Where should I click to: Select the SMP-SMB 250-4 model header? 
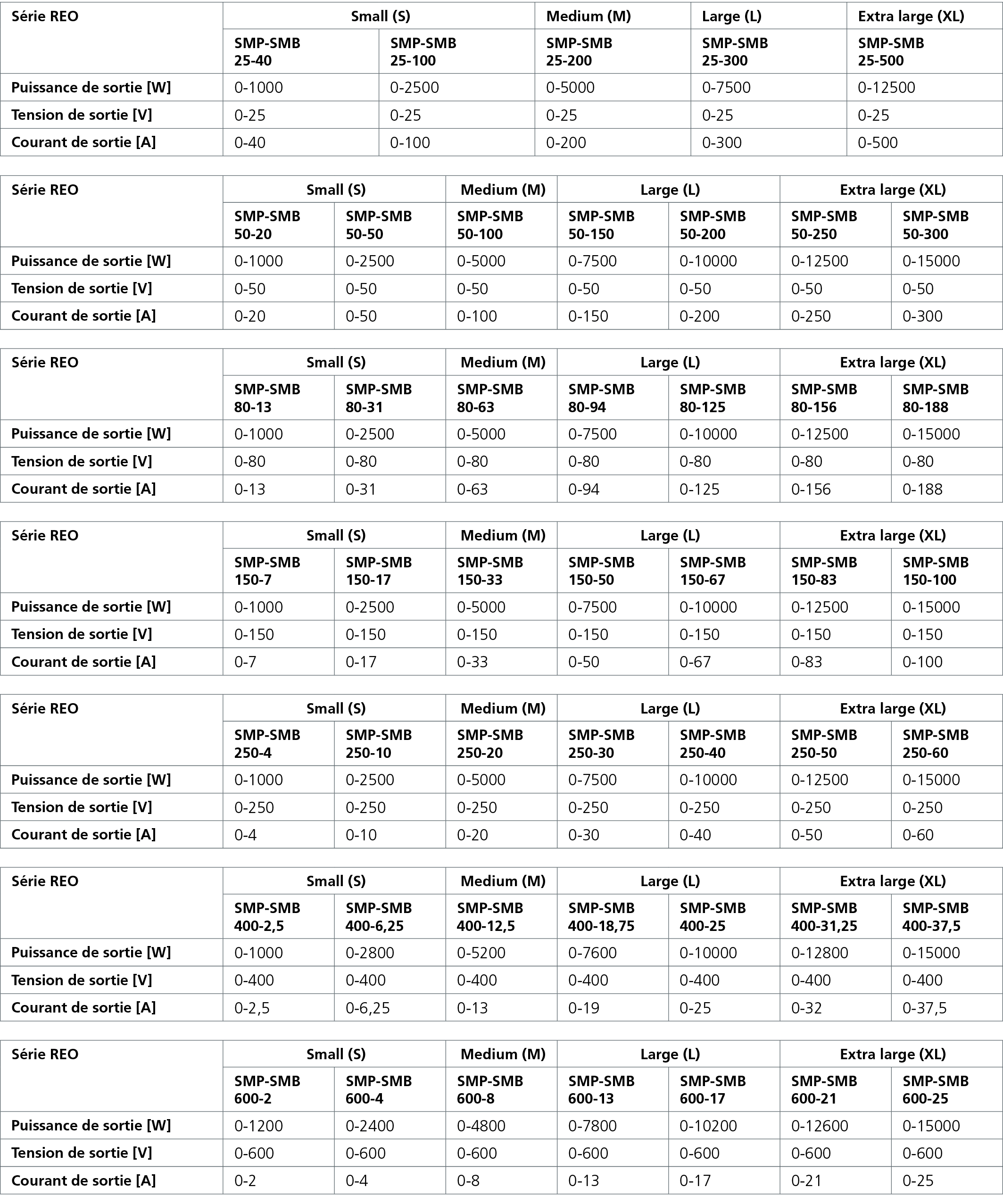[x=267, y=744]
